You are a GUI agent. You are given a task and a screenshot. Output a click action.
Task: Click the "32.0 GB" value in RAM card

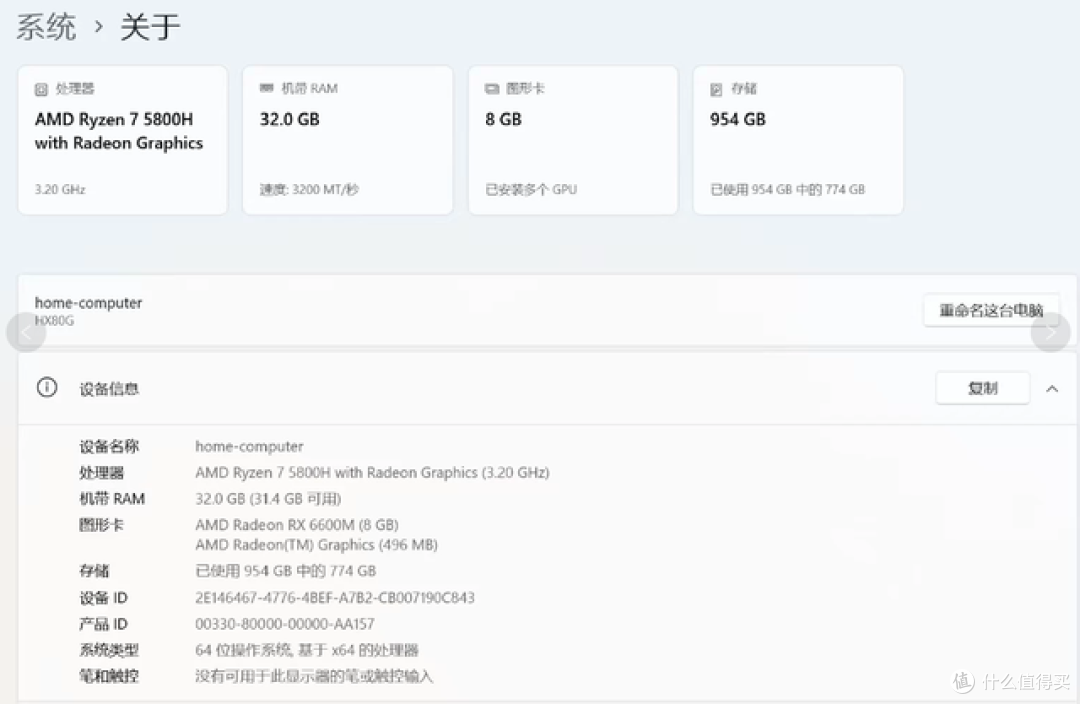(x=289, y=119)
